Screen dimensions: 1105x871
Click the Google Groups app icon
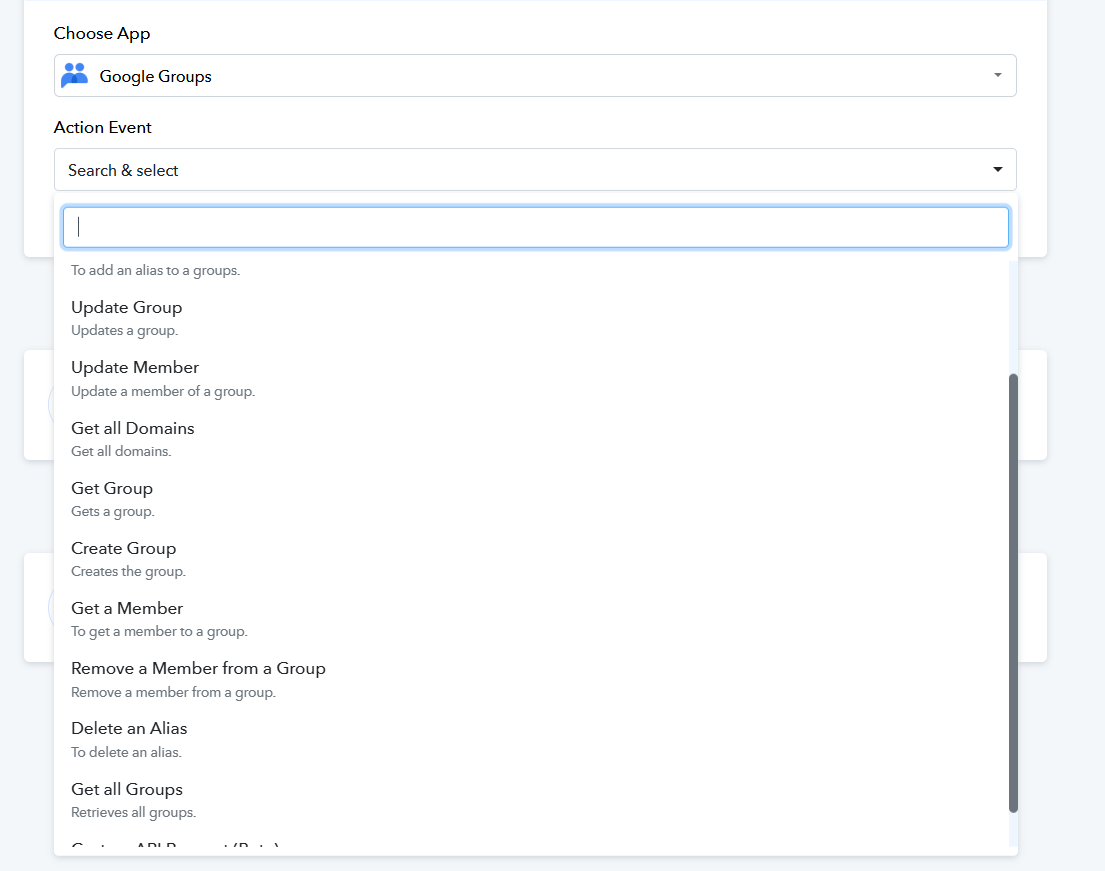(74, 75)
